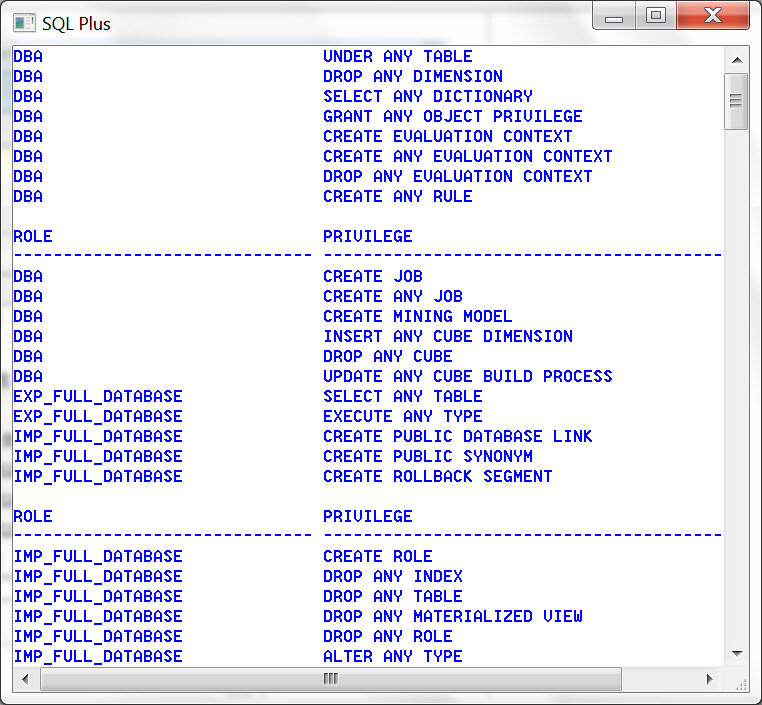
Task: Close the SQL Plus window
Action: click(713, 17)
